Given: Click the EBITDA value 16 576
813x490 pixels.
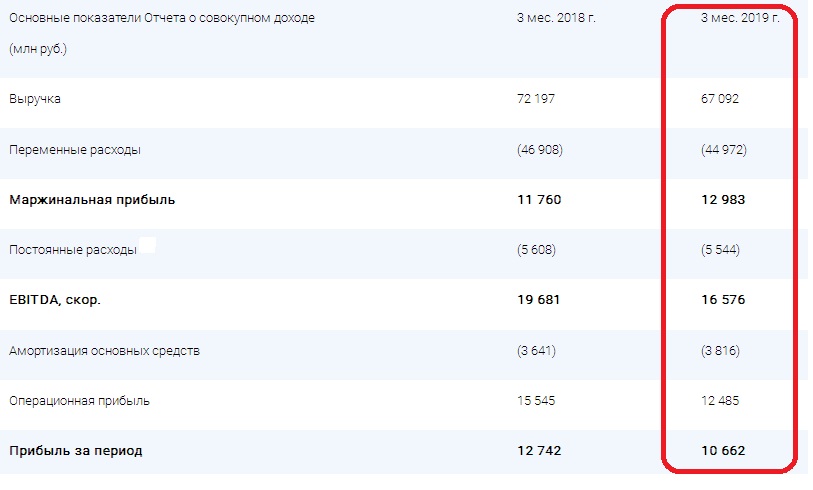Looking at the screenshot, I should click(x=723, y=300).
